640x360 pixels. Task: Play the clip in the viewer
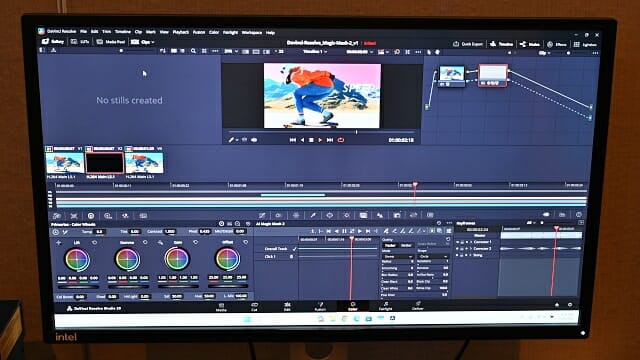(x=320, y=140)
